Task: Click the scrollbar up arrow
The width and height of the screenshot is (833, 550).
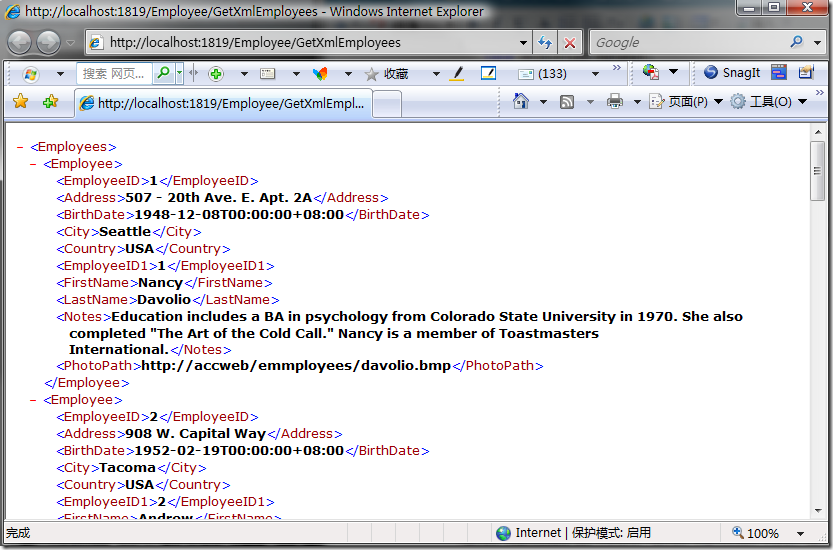Action: pyautogui.click(x=817, y=132)
